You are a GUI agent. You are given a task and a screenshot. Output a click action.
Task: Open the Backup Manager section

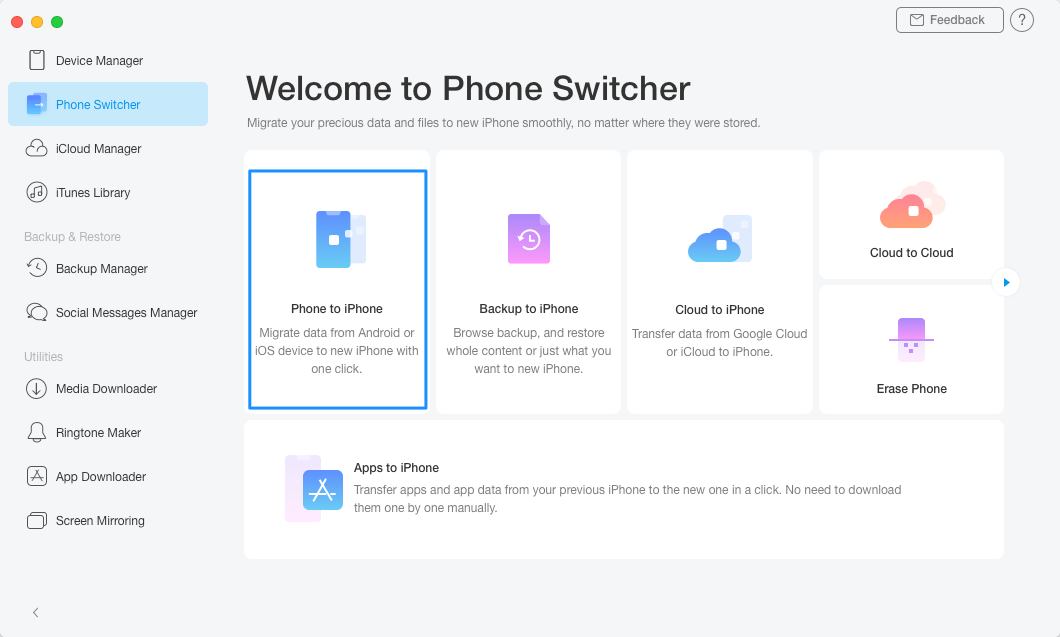pyautogui.click(x=108, y=268)
